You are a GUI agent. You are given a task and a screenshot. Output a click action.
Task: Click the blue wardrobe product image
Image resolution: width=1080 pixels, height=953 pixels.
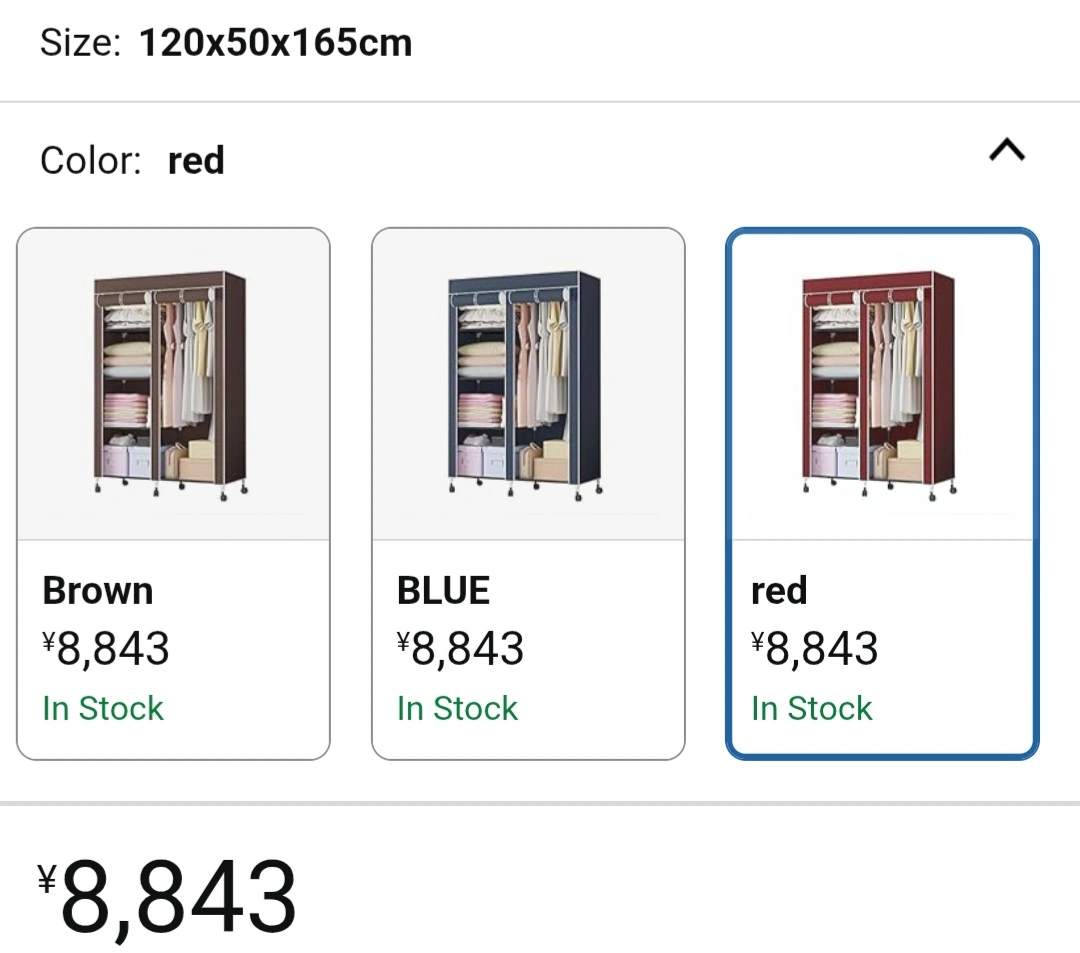[525, 386]
